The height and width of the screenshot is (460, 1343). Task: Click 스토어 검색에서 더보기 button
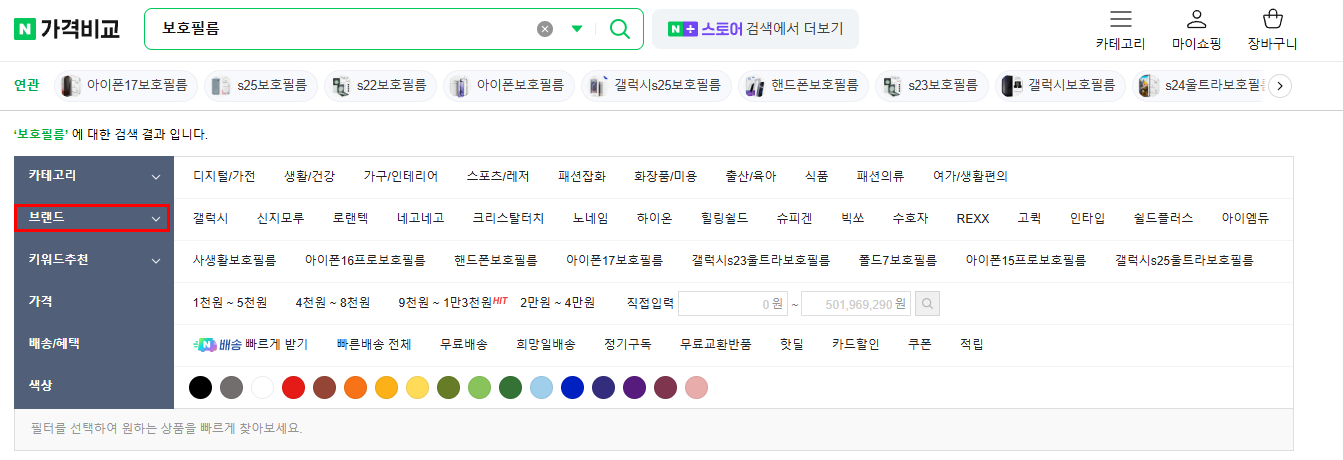point(755,29)
